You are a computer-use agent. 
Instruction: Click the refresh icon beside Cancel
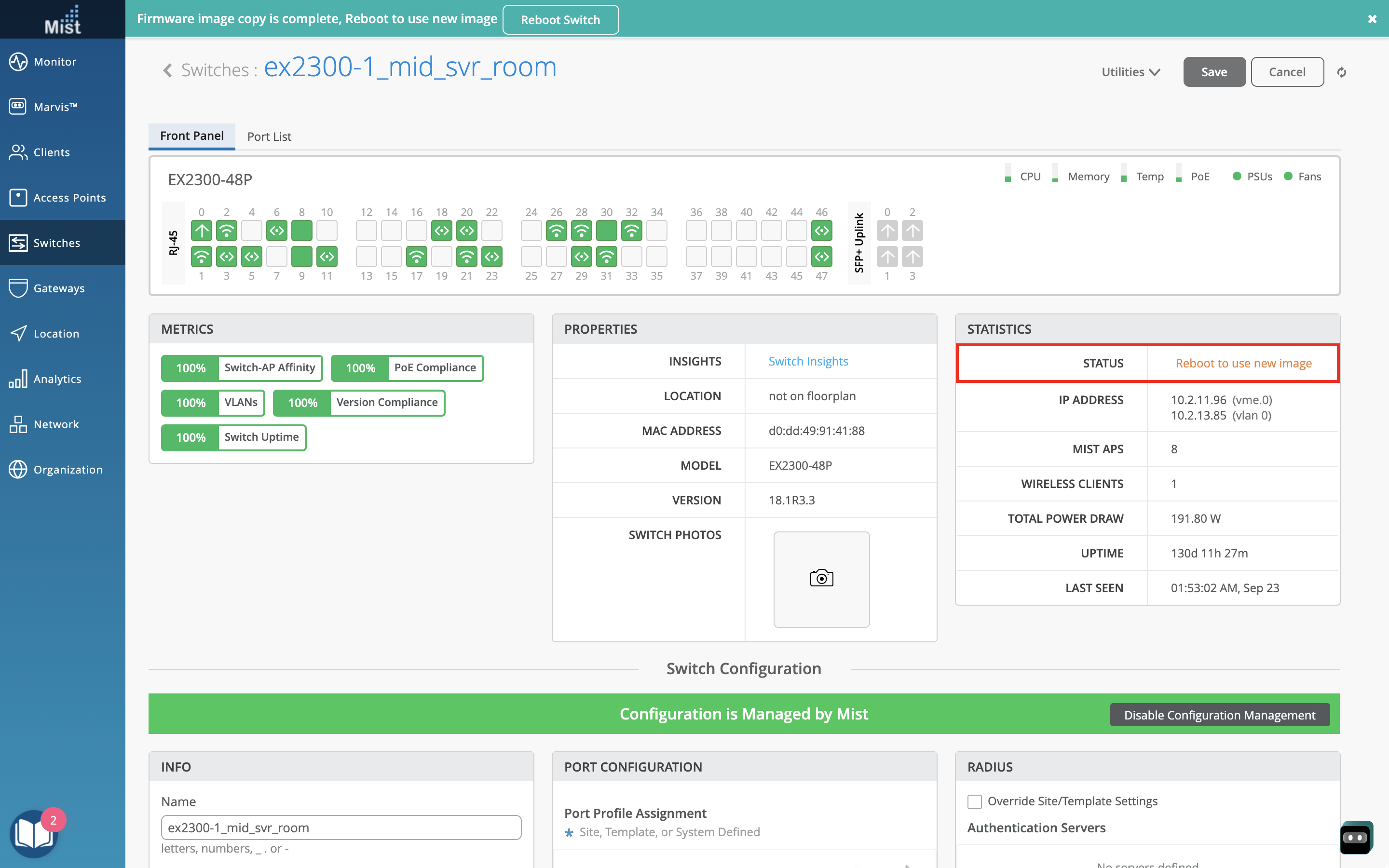coord(1341,72)
